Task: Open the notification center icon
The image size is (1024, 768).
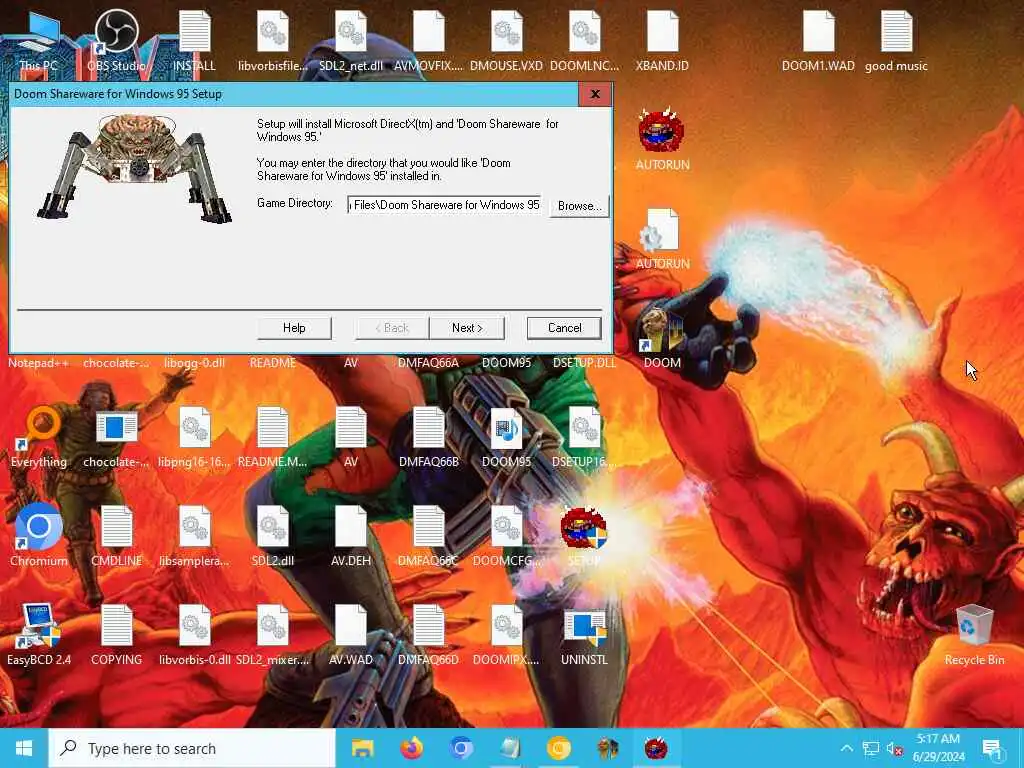Action: click(x=993, y=748)
